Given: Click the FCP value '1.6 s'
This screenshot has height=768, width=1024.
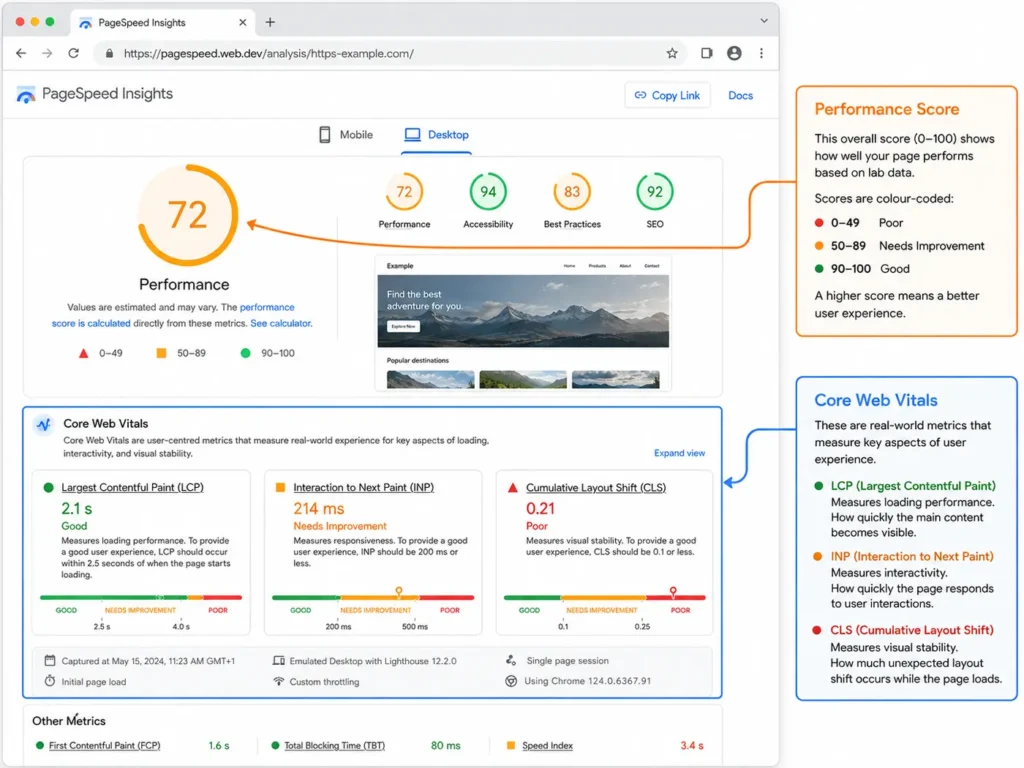Looking at the screenshot, I should tap(219, 745).
